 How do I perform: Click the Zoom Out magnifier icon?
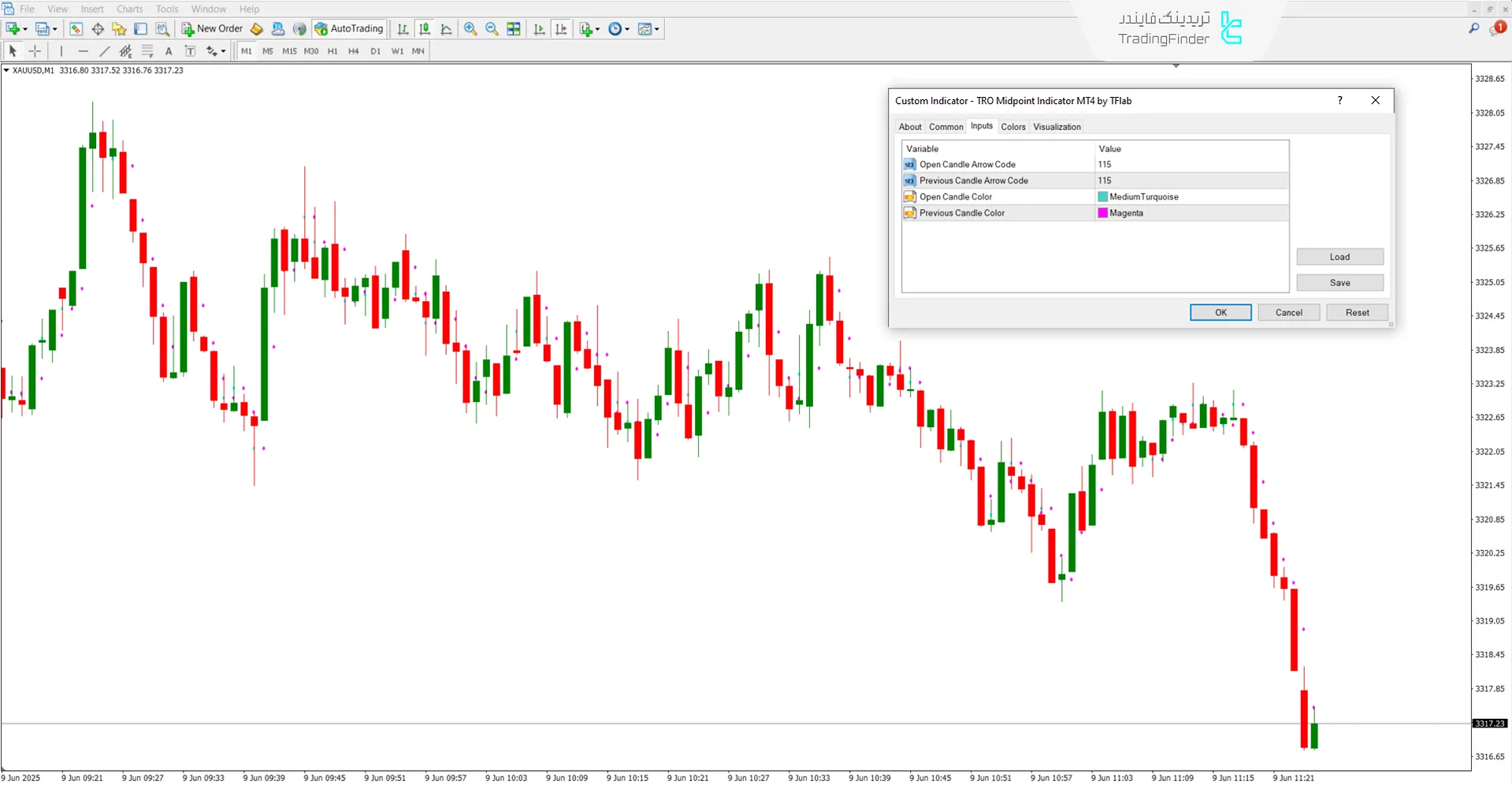(492, 29)
